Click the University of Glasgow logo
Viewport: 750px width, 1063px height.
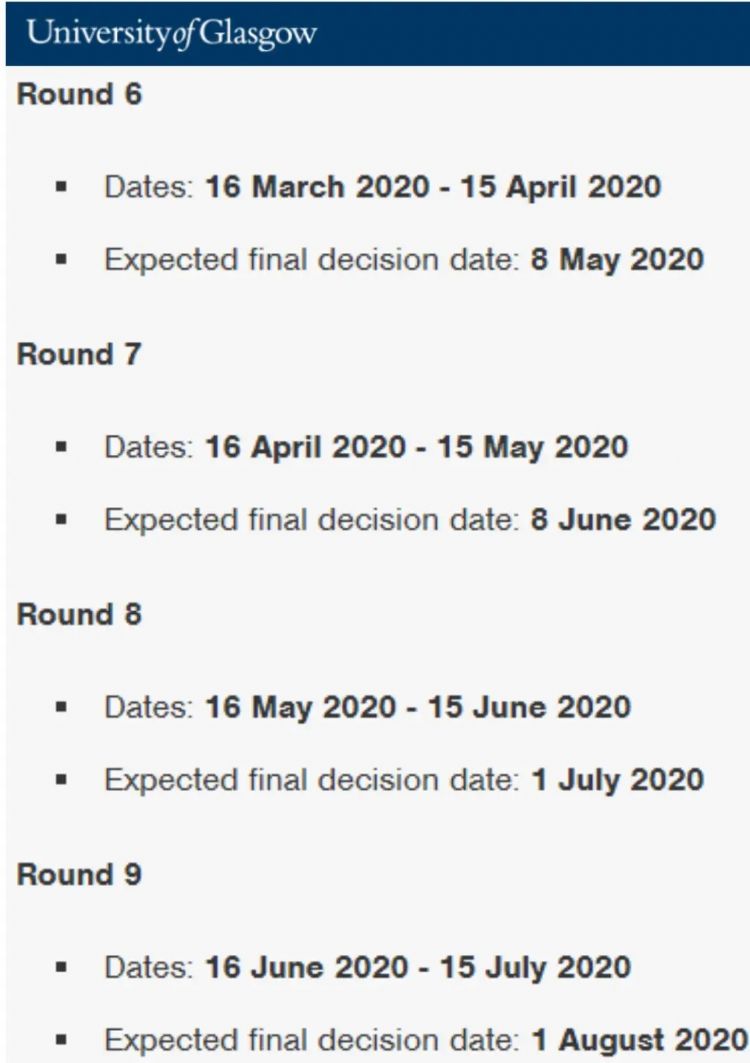172,34
